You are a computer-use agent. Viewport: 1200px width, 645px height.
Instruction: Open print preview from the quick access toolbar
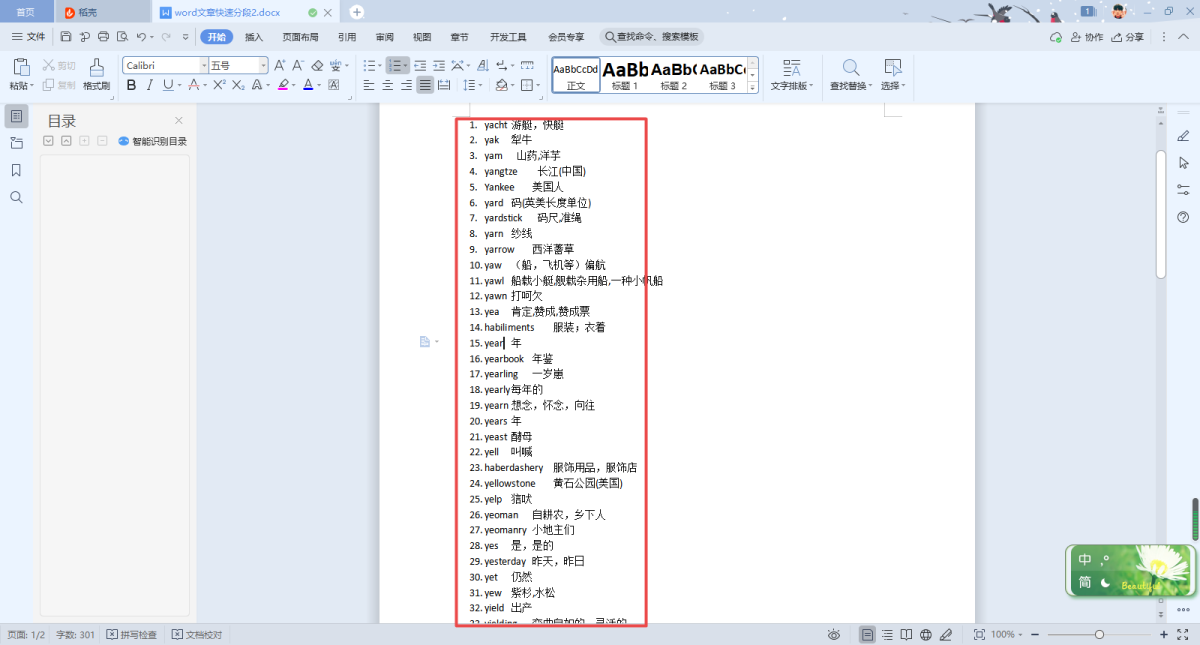point(121,37)
